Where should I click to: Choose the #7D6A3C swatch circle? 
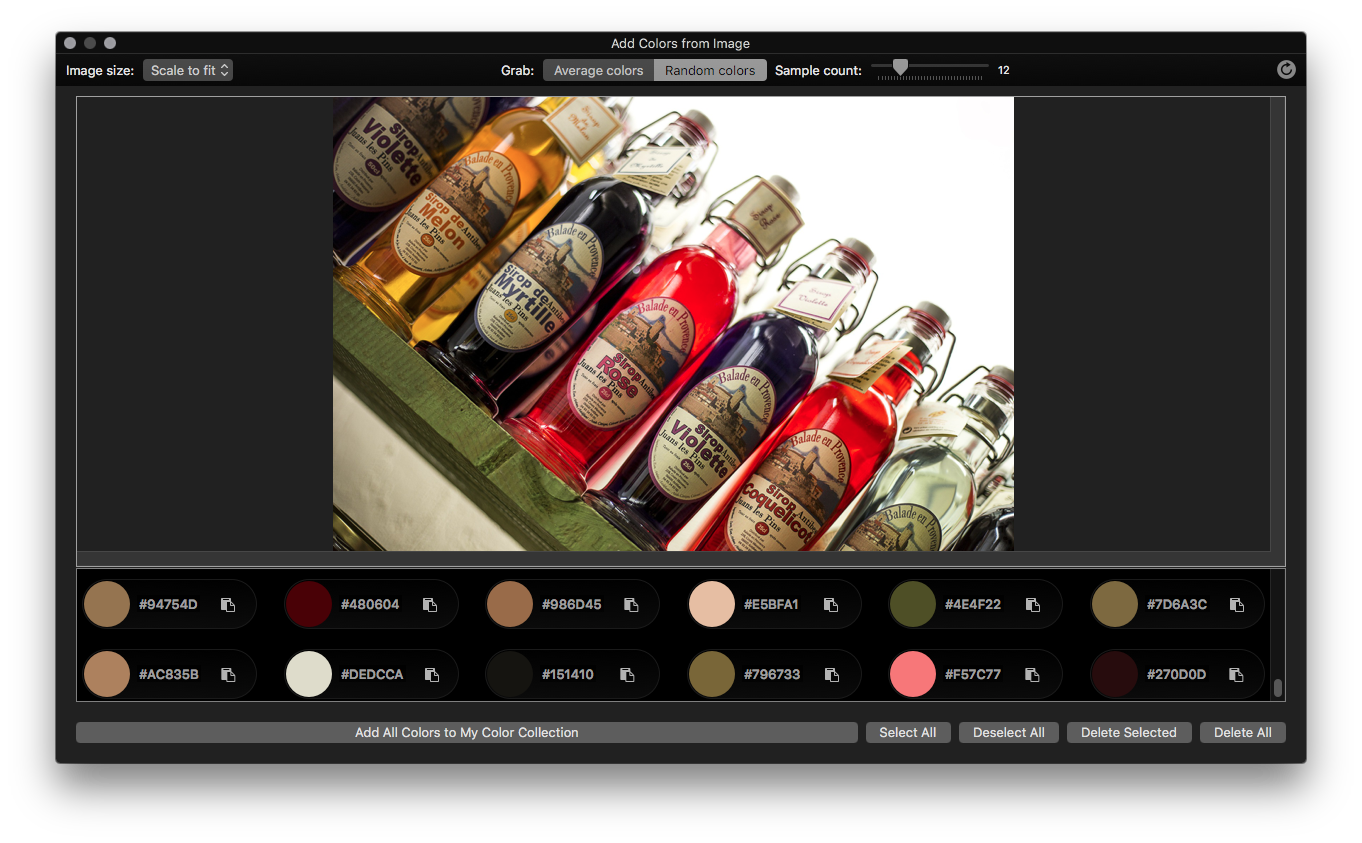pos(1115,604)
